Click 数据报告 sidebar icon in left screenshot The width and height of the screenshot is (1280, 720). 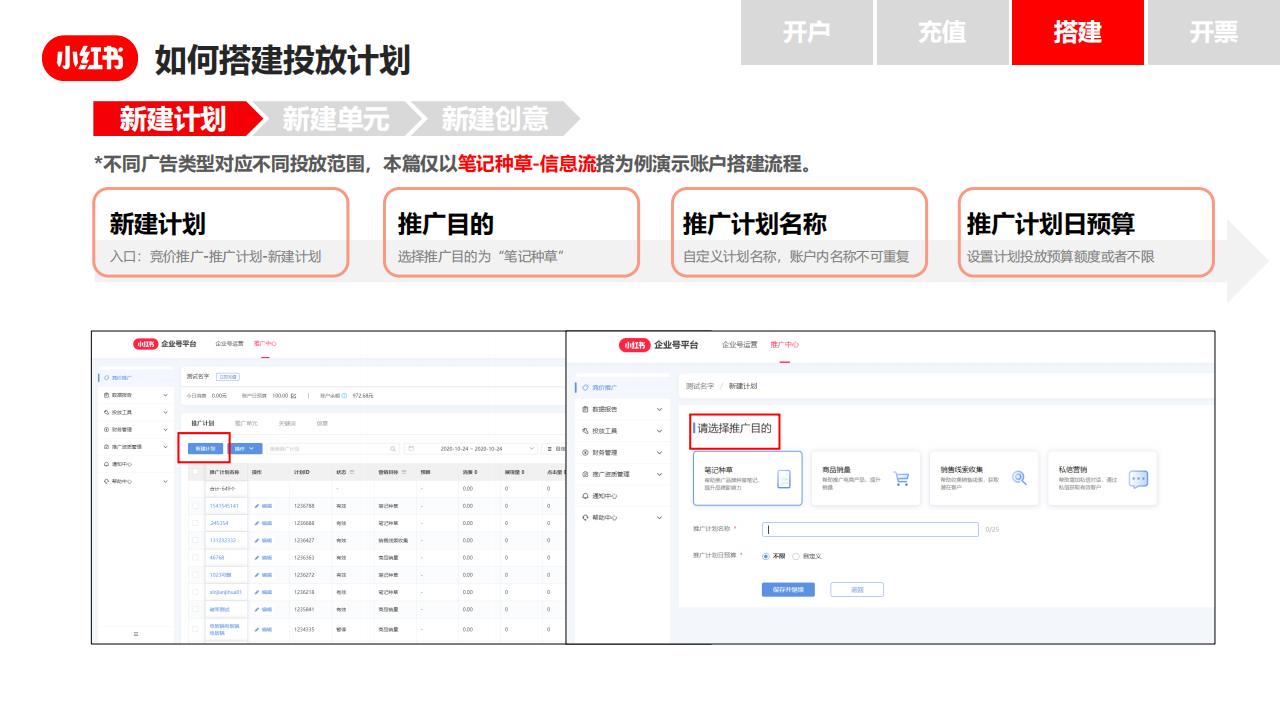[106, 395]
